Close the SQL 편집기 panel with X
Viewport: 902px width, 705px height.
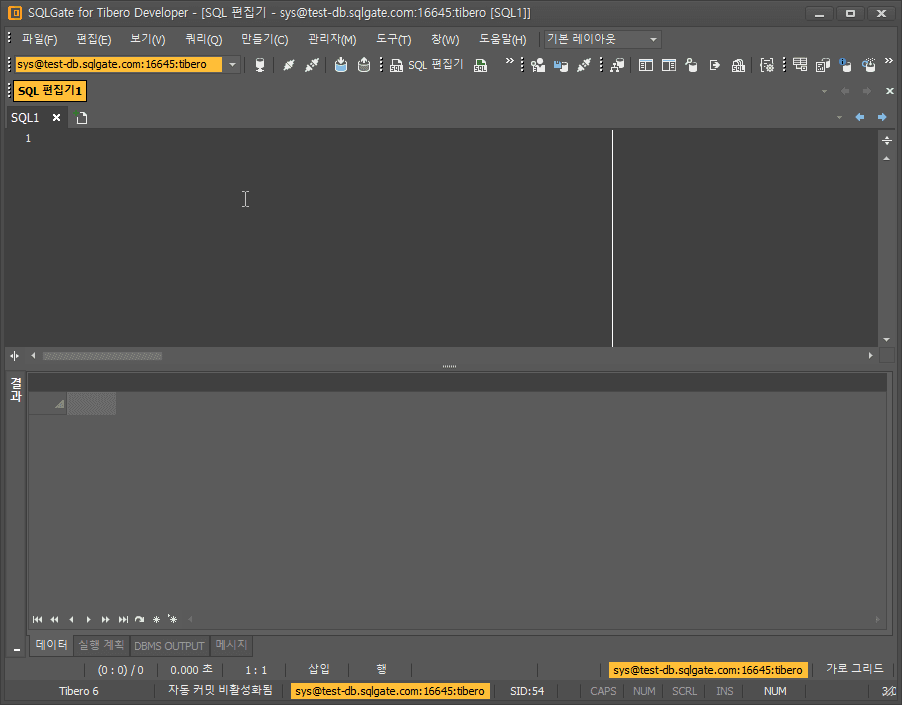889,91
